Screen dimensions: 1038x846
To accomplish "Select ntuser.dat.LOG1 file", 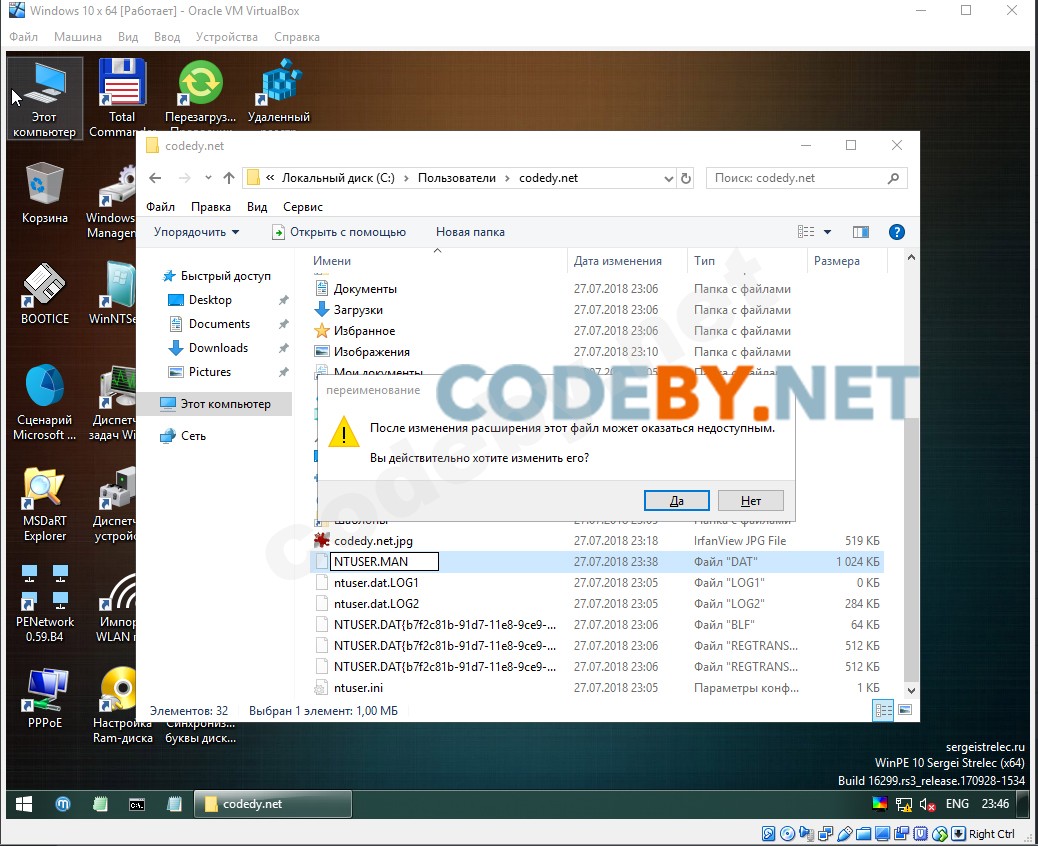I will 376,583.
